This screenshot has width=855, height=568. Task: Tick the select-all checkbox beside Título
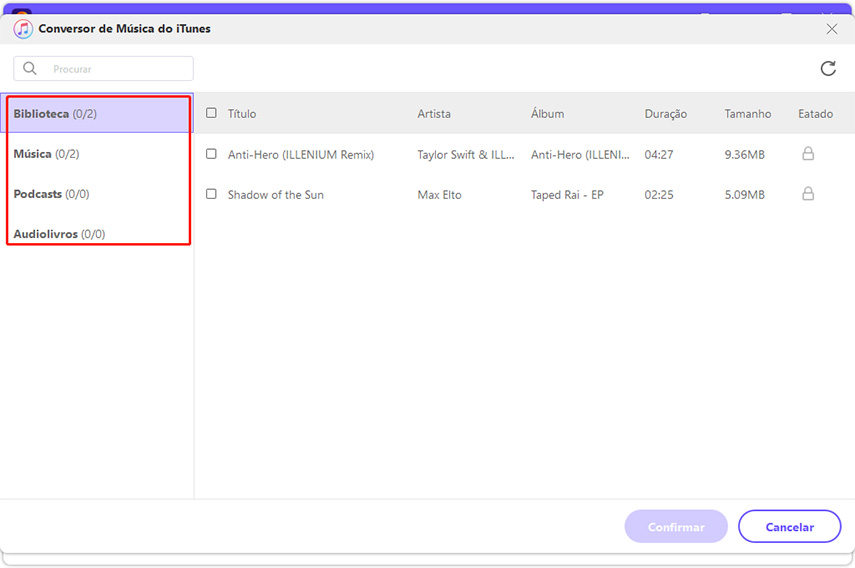(211, 113)
